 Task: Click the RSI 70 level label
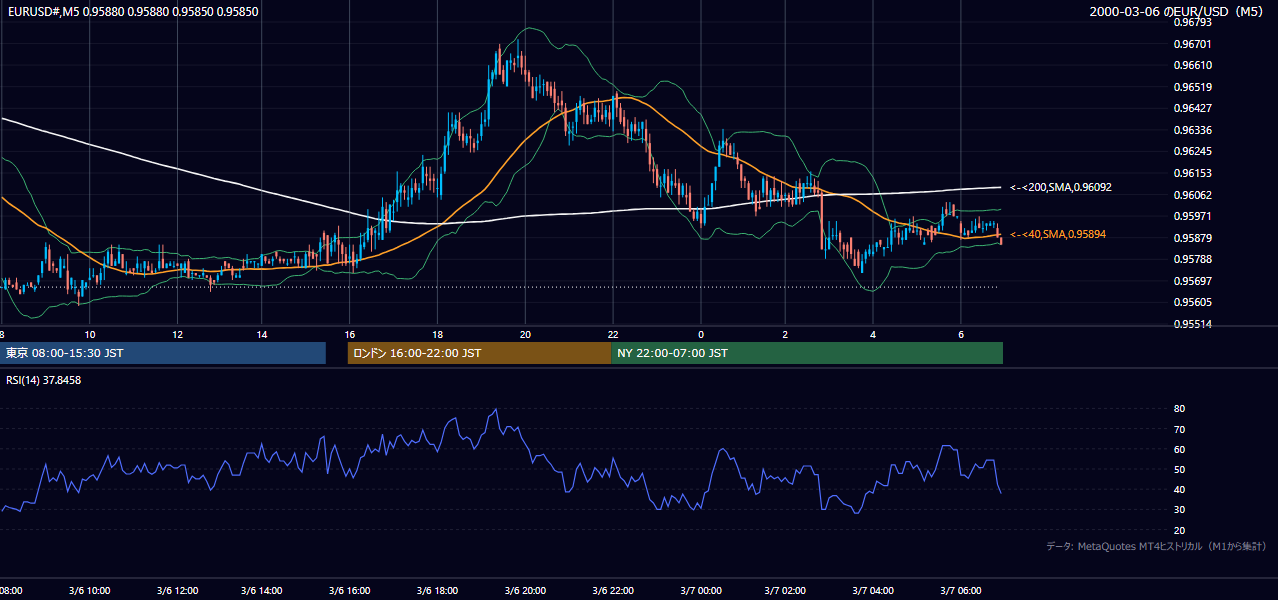pyautogui.click(x=1179, y=429)
